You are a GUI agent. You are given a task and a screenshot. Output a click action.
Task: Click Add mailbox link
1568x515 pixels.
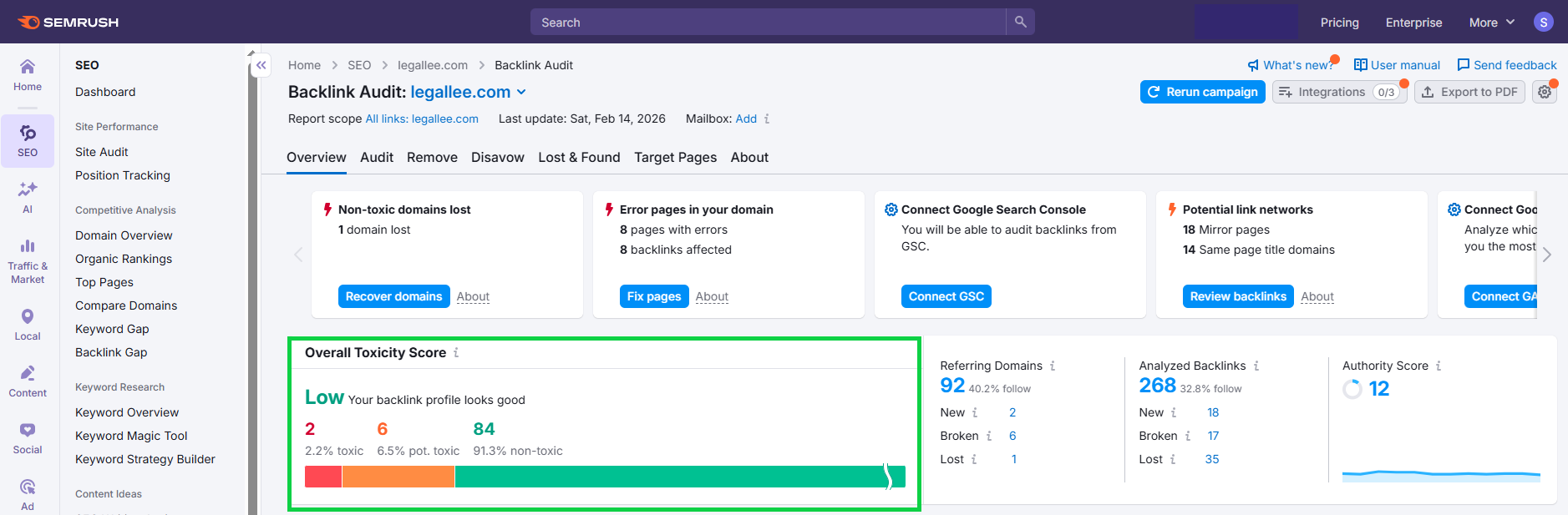tap(746, 119)
